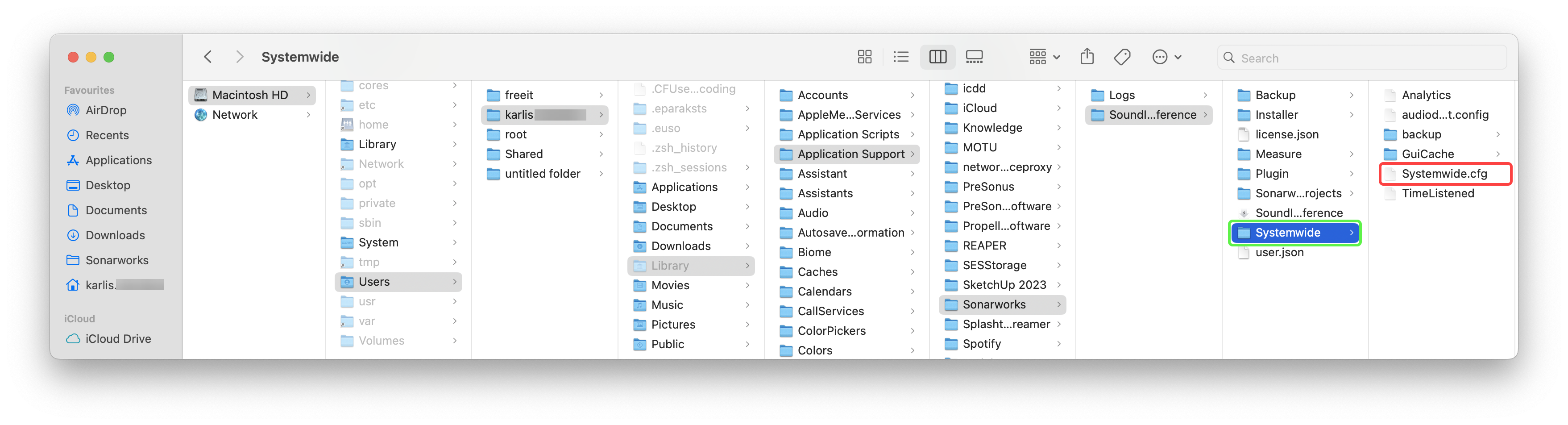This screenshot has height=425, width=1568.
Task: Select column view mode
Action: click(937, 57)
